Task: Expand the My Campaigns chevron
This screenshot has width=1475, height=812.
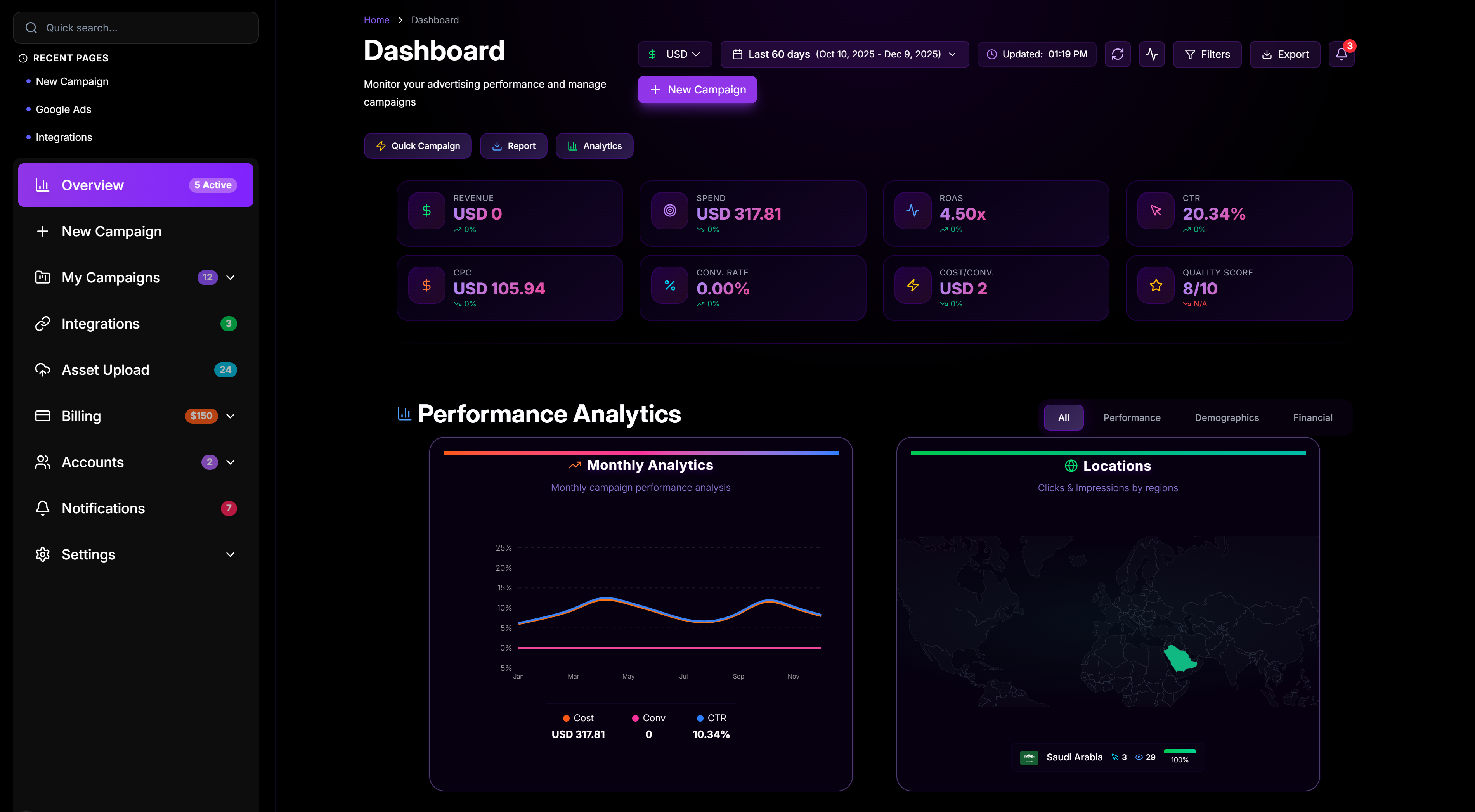Action: click(230, 278)
